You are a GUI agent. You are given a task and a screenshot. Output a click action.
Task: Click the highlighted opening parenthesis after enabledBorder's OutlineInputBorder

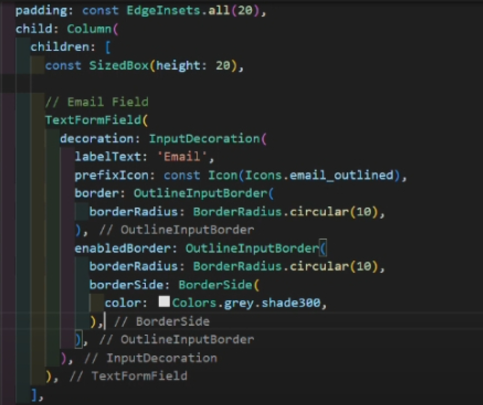323,248
